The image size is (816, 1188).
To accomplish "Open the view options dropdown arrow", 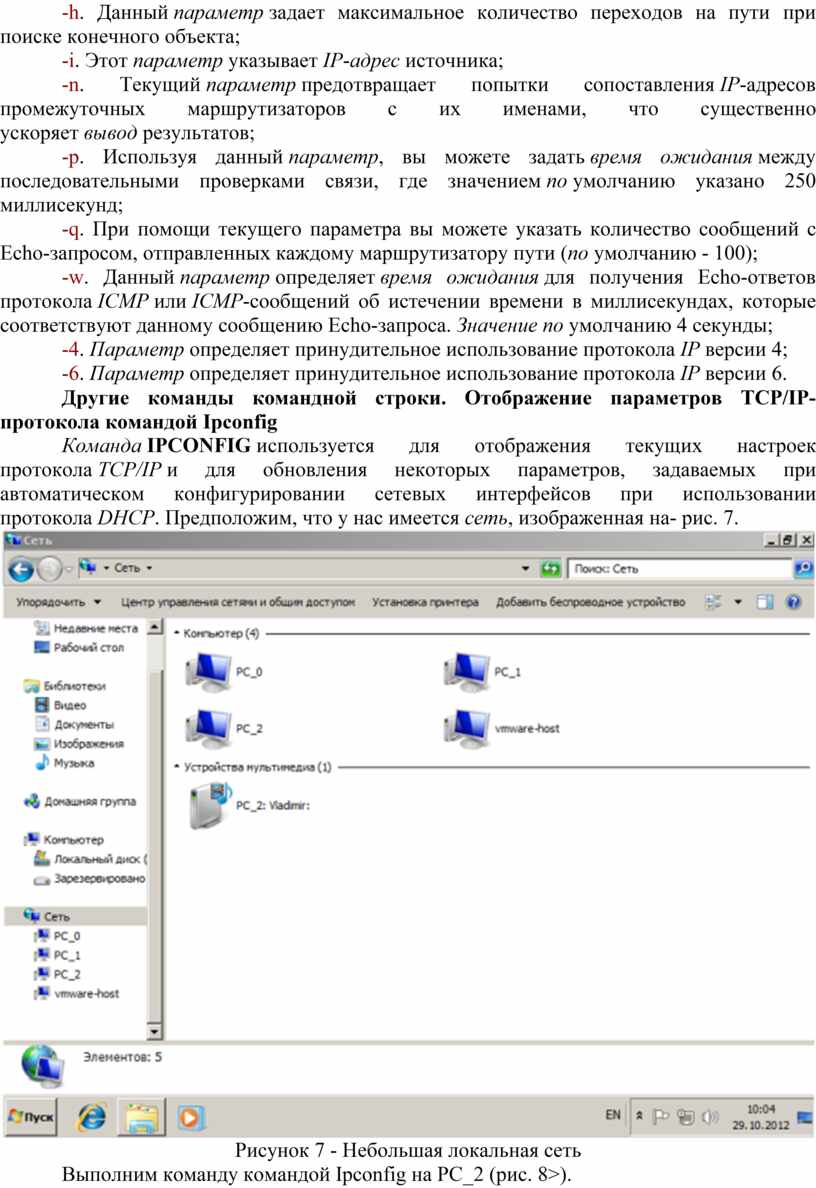I will tap(738, 602).
